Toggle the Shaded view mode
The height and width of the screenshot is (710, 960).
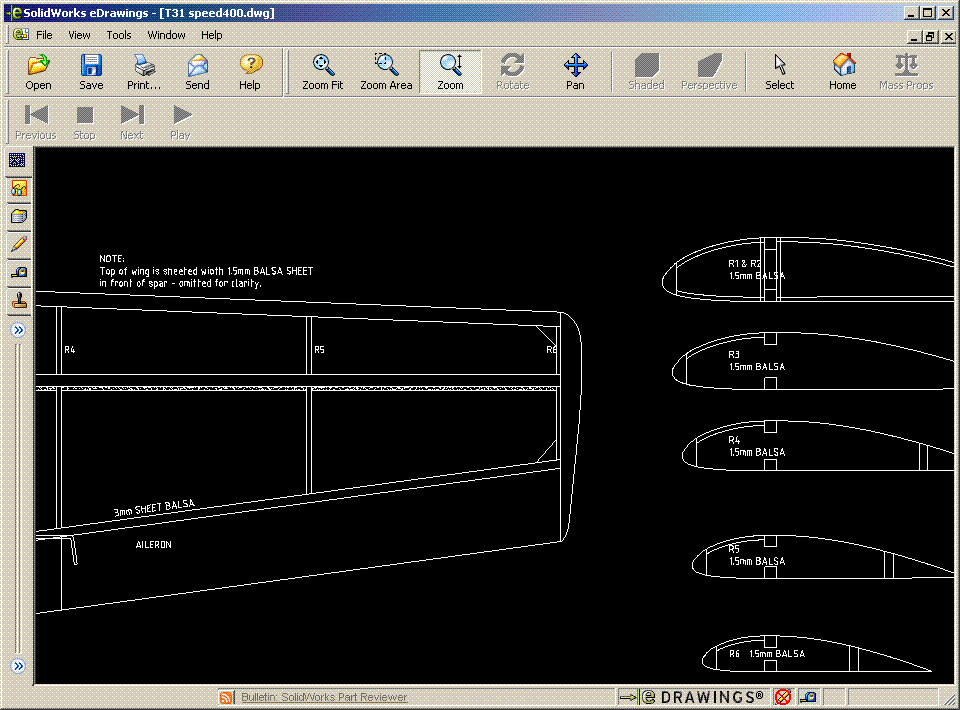pyautogui.click(x=646, y=72)
